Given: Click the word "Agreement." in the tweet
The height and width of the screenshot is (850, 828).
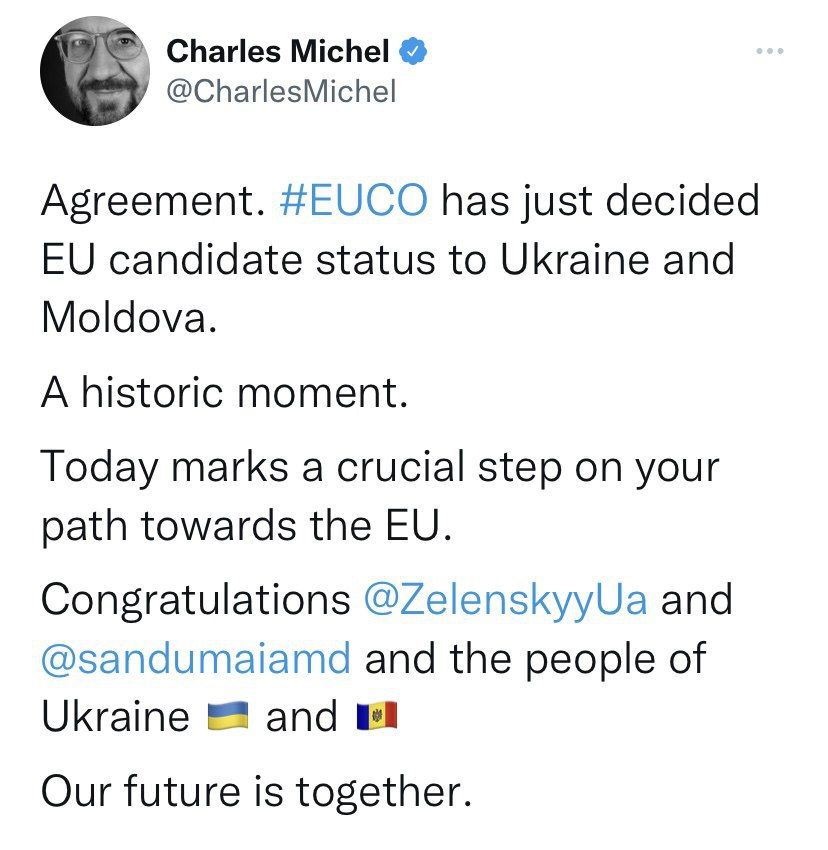Looking at the screenshot, I should click(149, 201).
